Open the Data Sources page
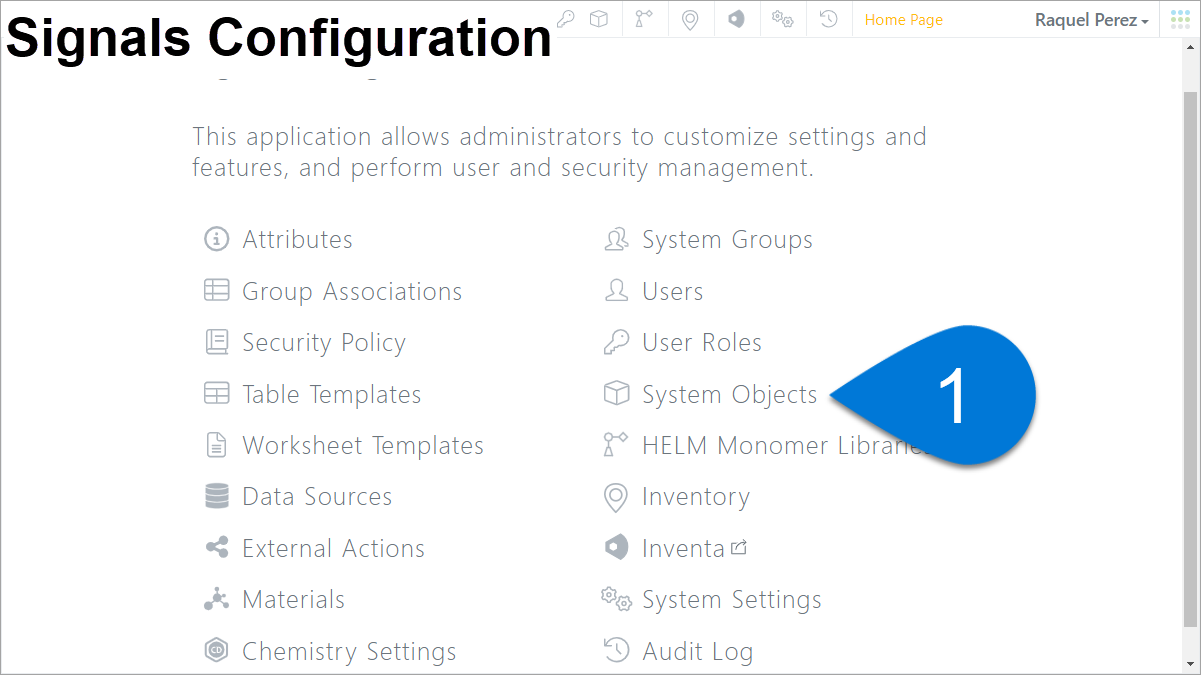The image size is (1201, 675). [x=316, y=497]
